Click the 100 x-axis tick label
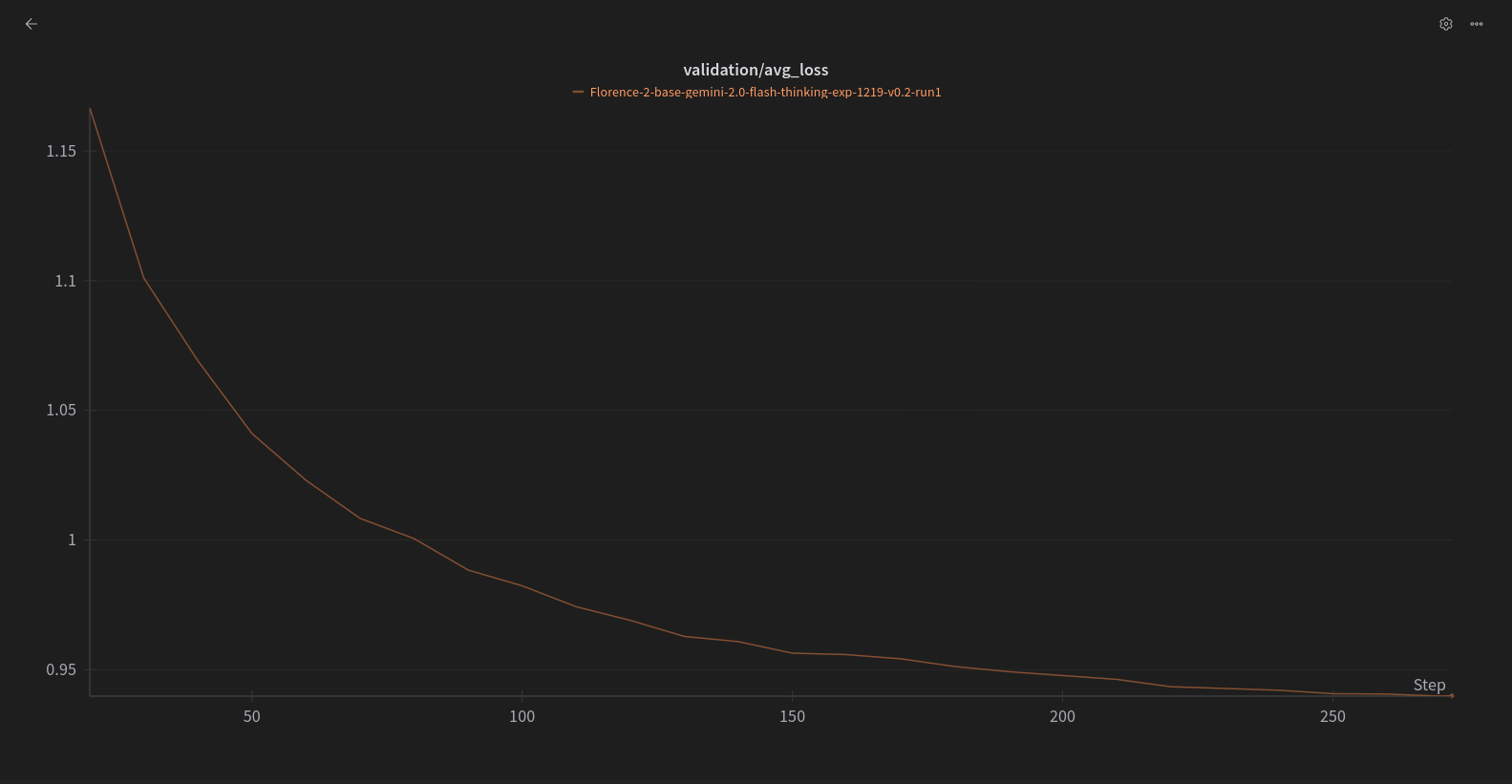 522,716
